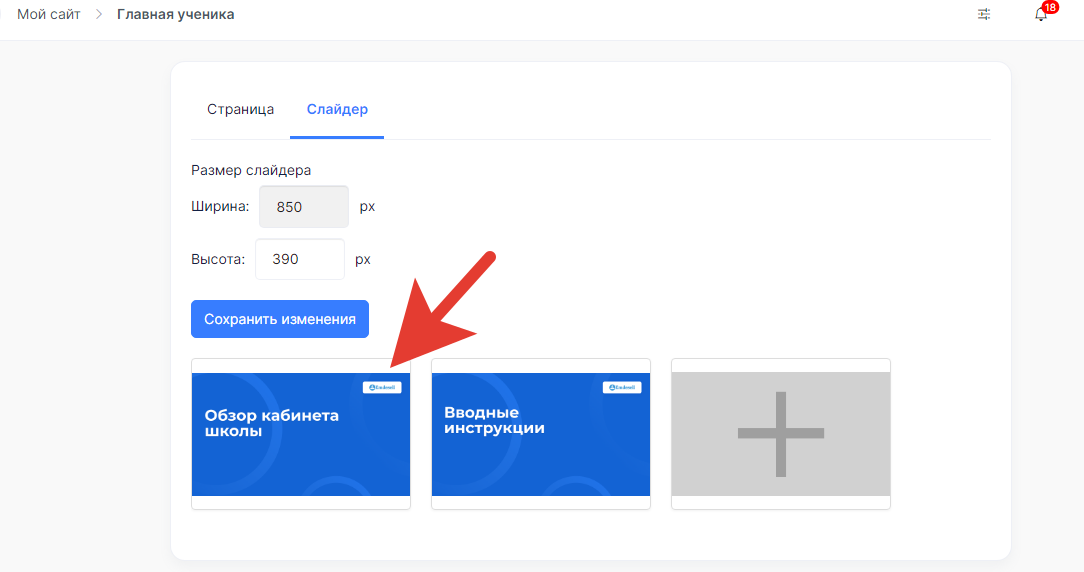1084x572 pixels.
Task: Open the settings sliders icon in header
Action: point(984,14)
